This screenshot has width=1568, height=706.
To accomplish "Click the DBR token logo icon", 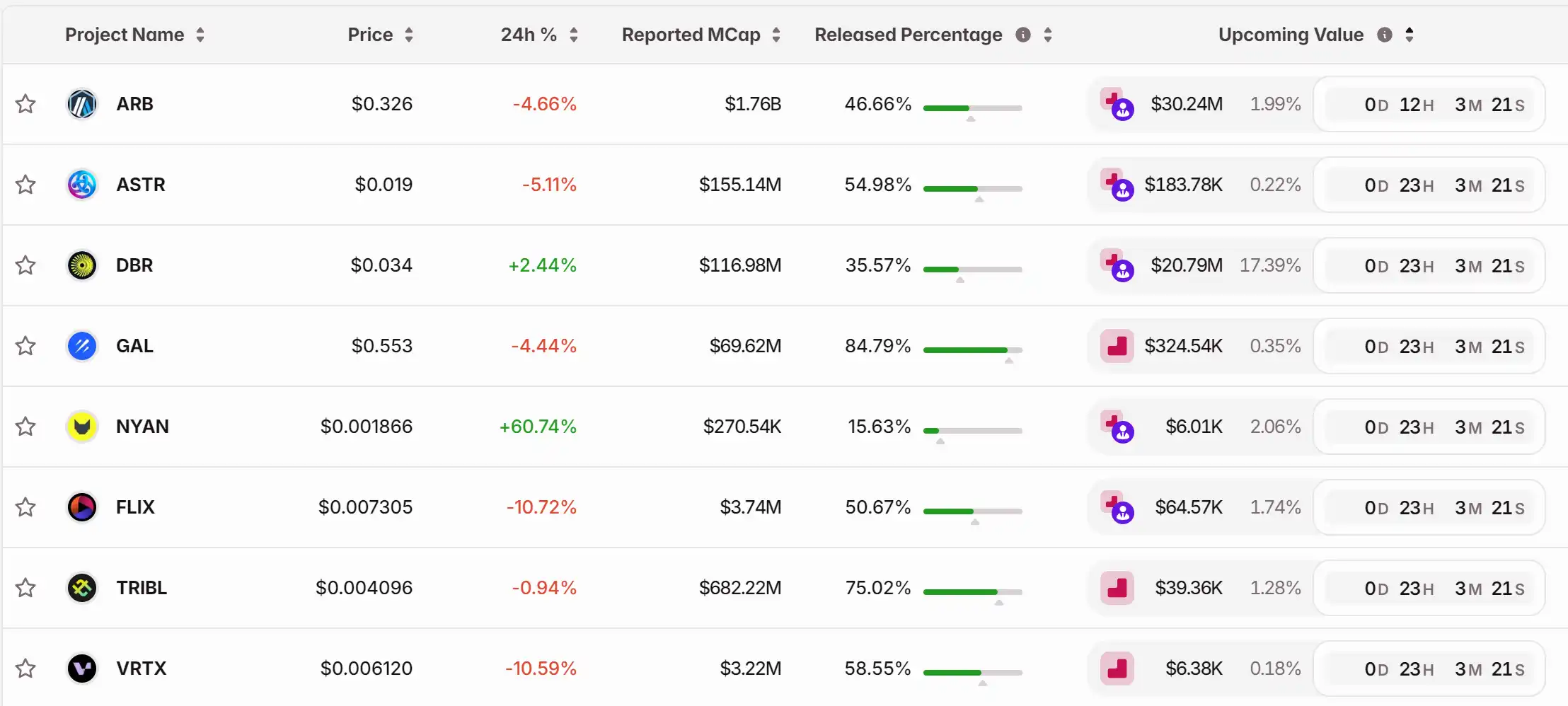I will click(x=82, y=265).
